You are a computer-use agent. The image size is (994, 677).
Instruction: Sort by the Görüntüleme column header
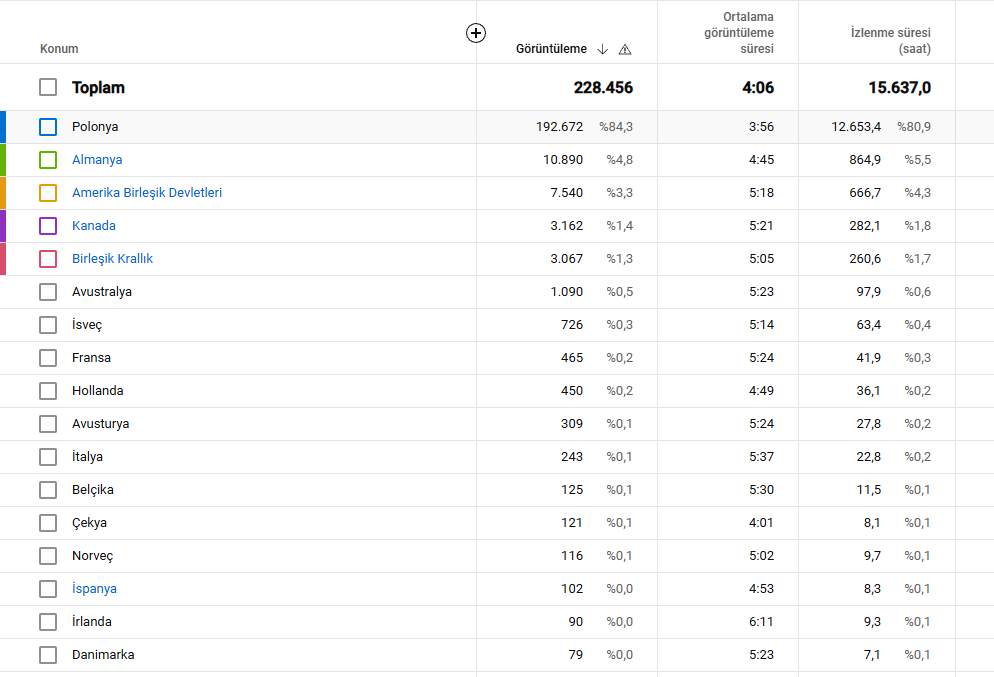point(551,49)
